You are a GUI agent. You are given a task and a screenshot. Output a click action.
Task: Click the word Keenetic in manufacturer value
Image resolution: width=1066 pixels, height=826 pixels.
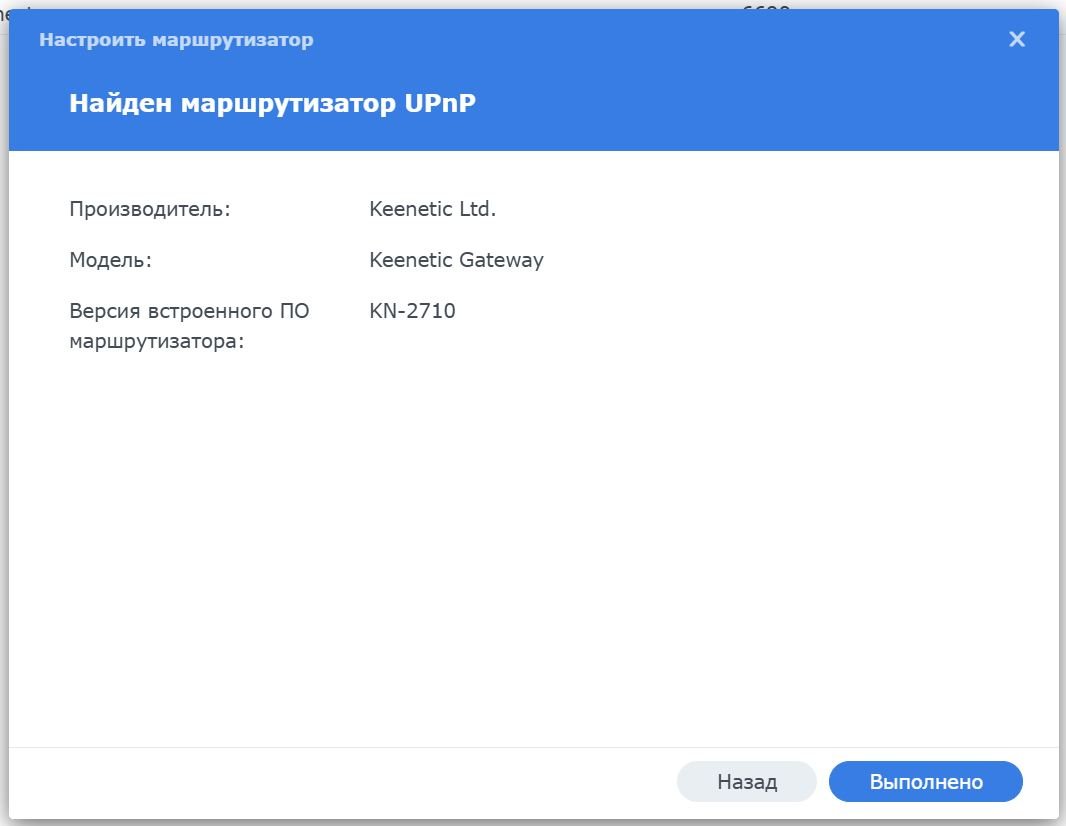pos(410,210)
